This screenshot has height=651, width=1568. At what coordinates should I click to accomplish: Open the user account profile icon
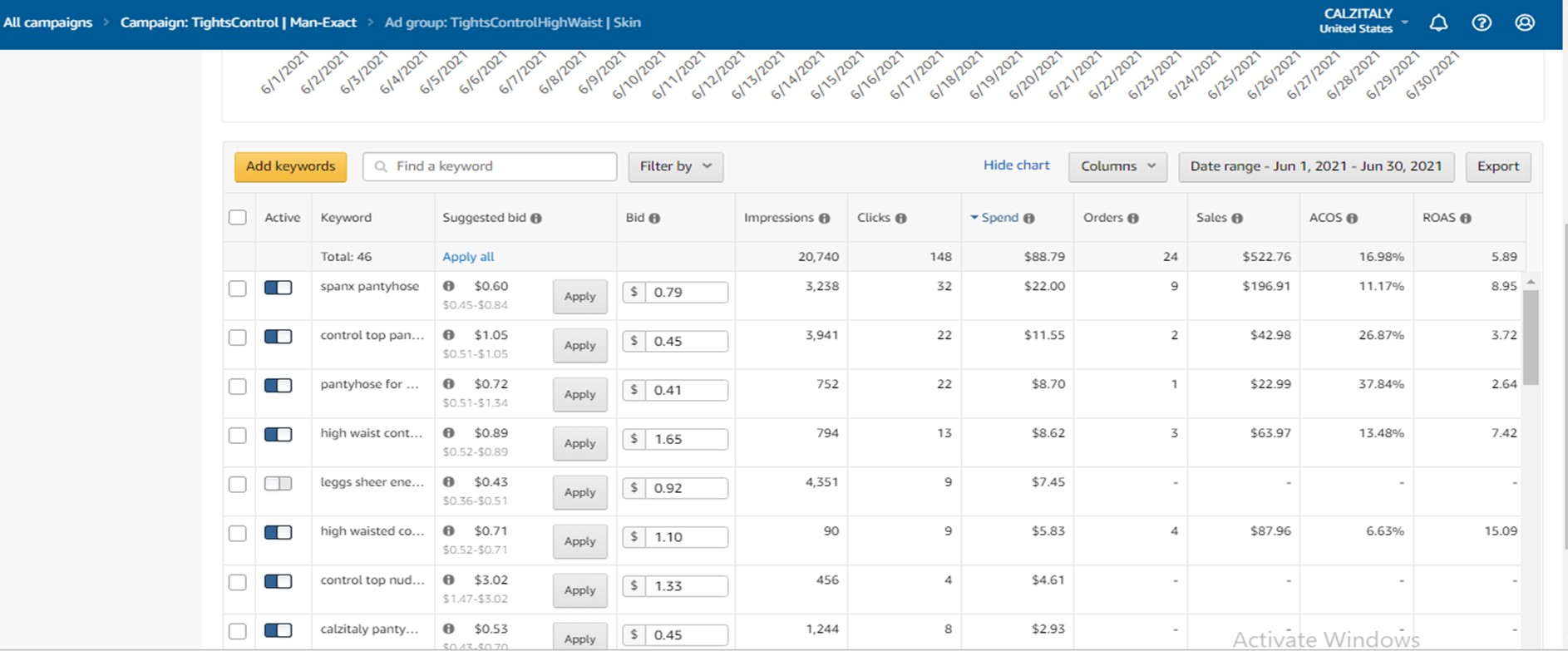point(1525,22)
